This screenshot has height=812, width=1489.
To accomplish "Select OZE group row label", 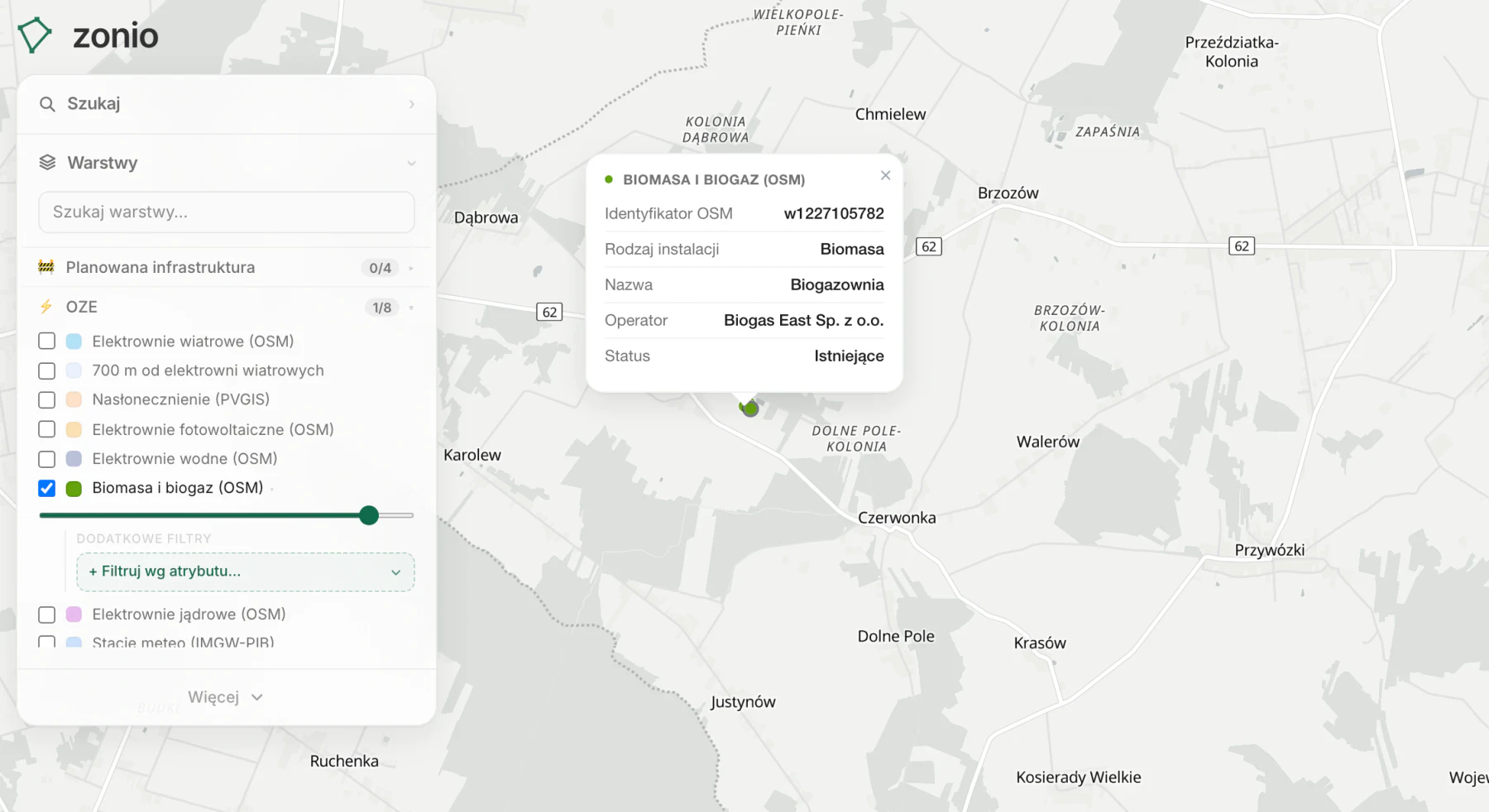I will [81, 307].
